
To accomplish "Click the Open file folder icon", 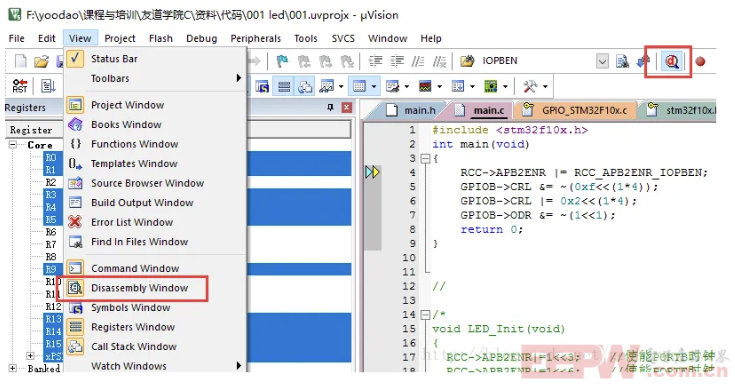I will pyautogui.click(x=41, y=61).
